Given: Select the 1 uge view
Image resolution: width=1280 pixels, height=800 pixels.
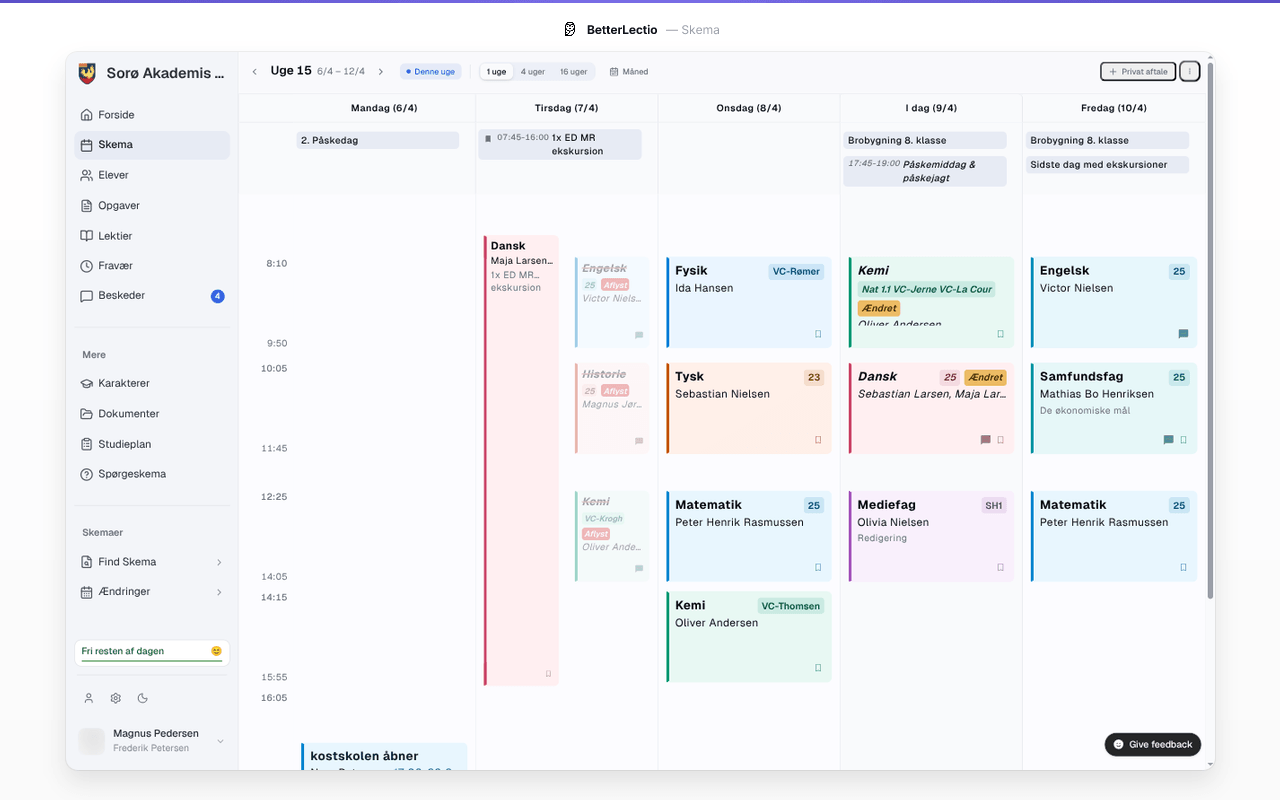Looking at the screenshot, I should pos(497,72).
